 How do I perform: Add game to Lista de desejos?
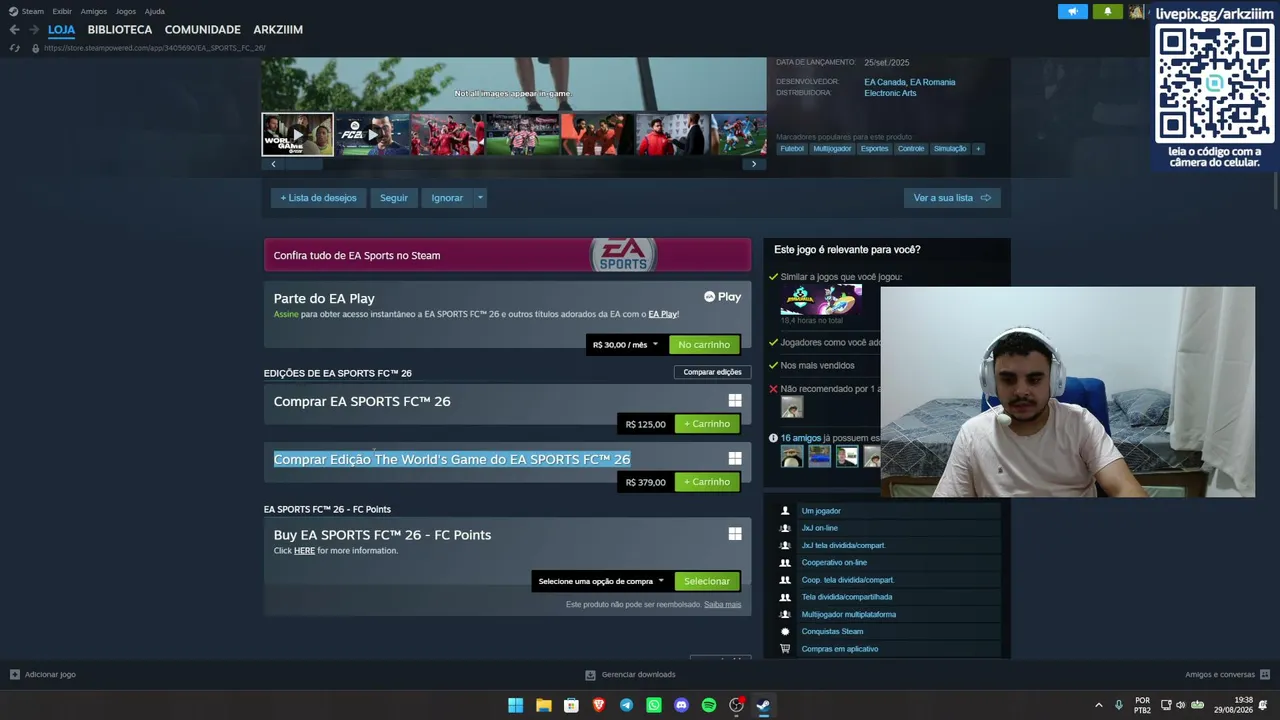point(318,198)
